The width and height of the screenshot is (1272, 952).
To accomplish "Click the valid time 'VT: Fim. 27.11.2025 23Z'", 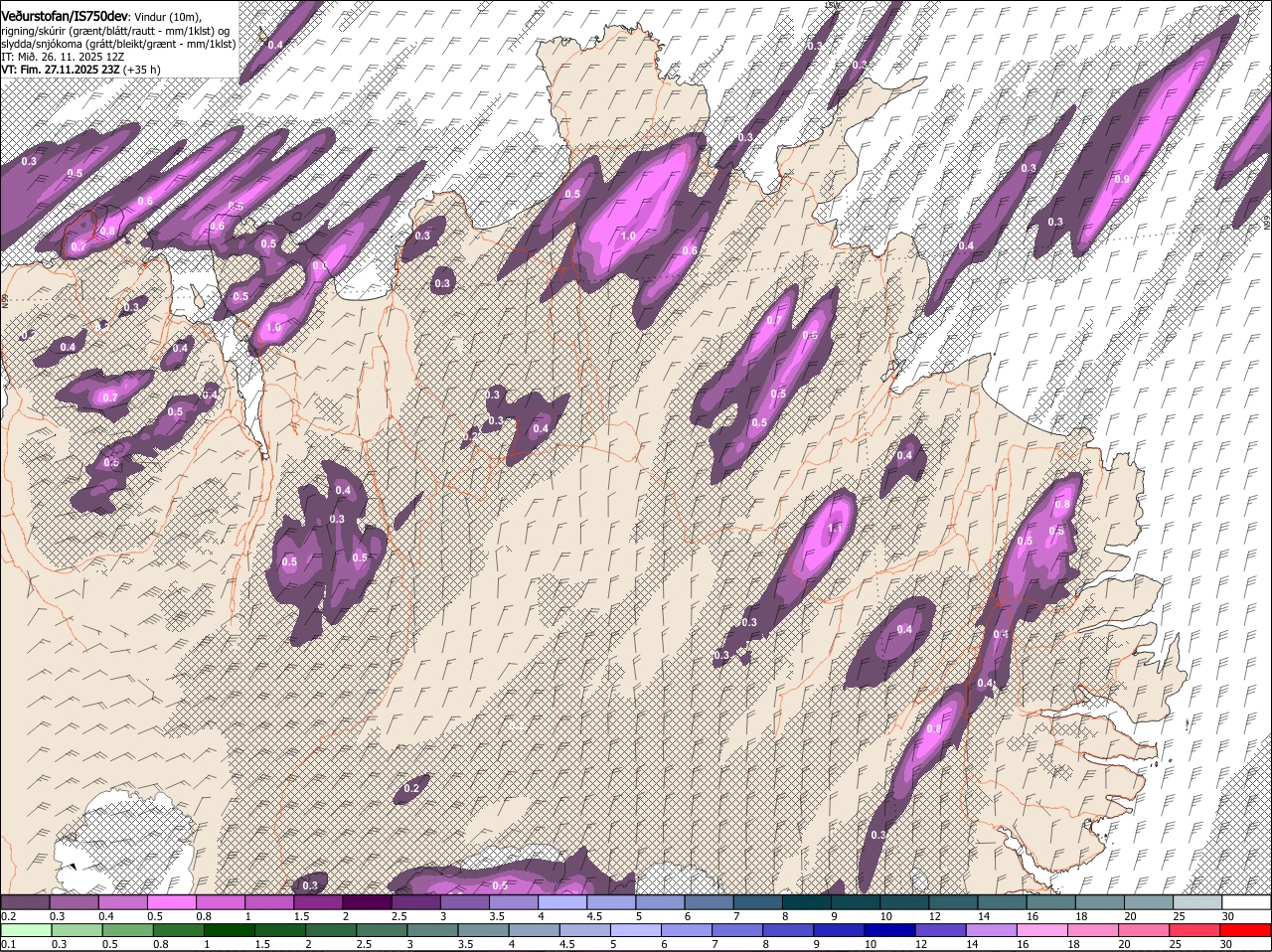I will point(61,70).
